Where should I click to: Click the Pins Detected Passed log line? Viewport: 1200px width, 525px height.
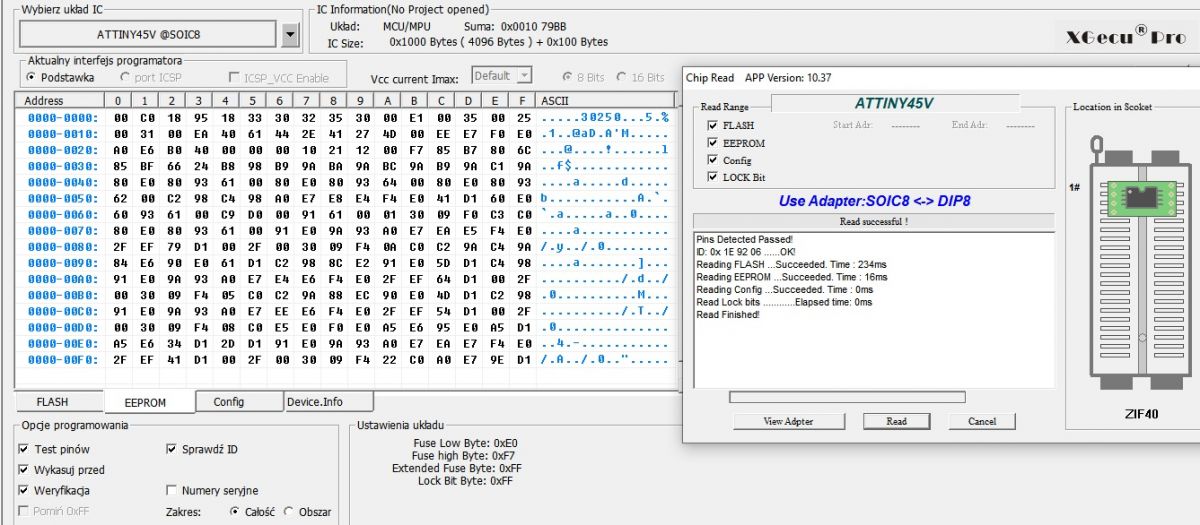744,240
